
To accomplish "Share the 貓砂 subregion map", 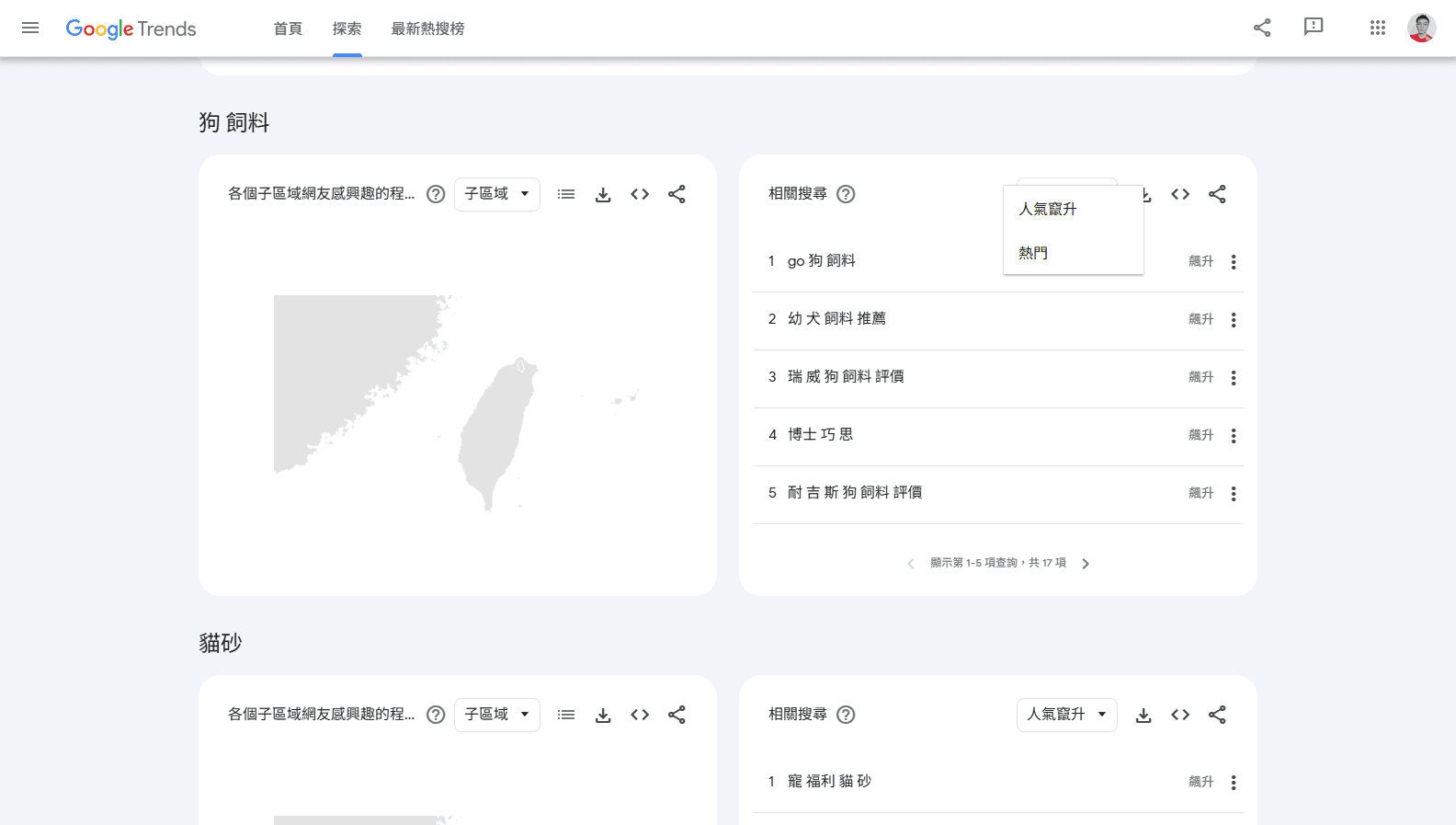I will tap(677, 715).
